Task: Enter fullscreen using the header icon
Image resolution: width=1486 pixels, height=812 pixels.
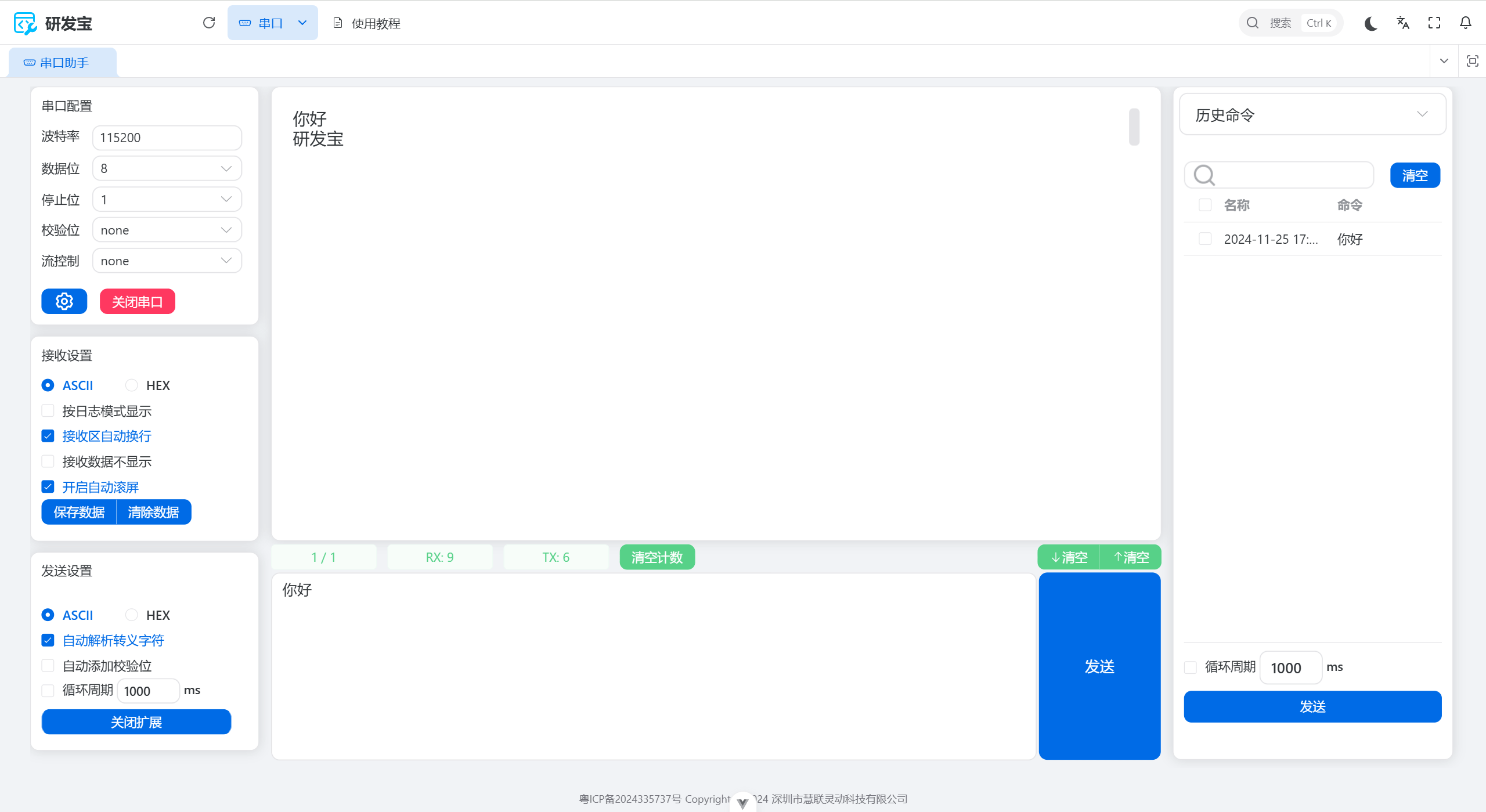Action: (x=1434, y=23)
